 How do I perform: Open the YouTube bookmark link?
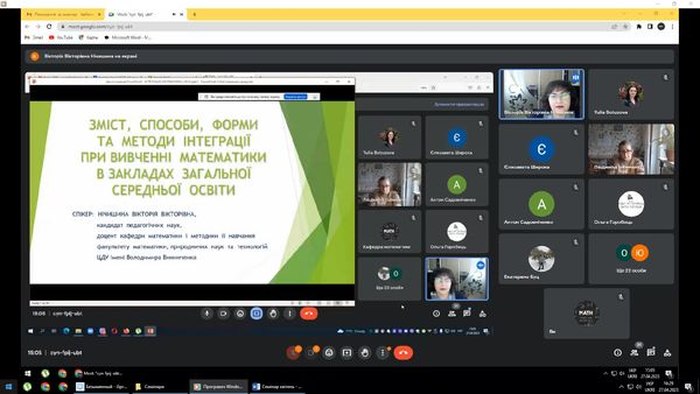coord(61,37)
